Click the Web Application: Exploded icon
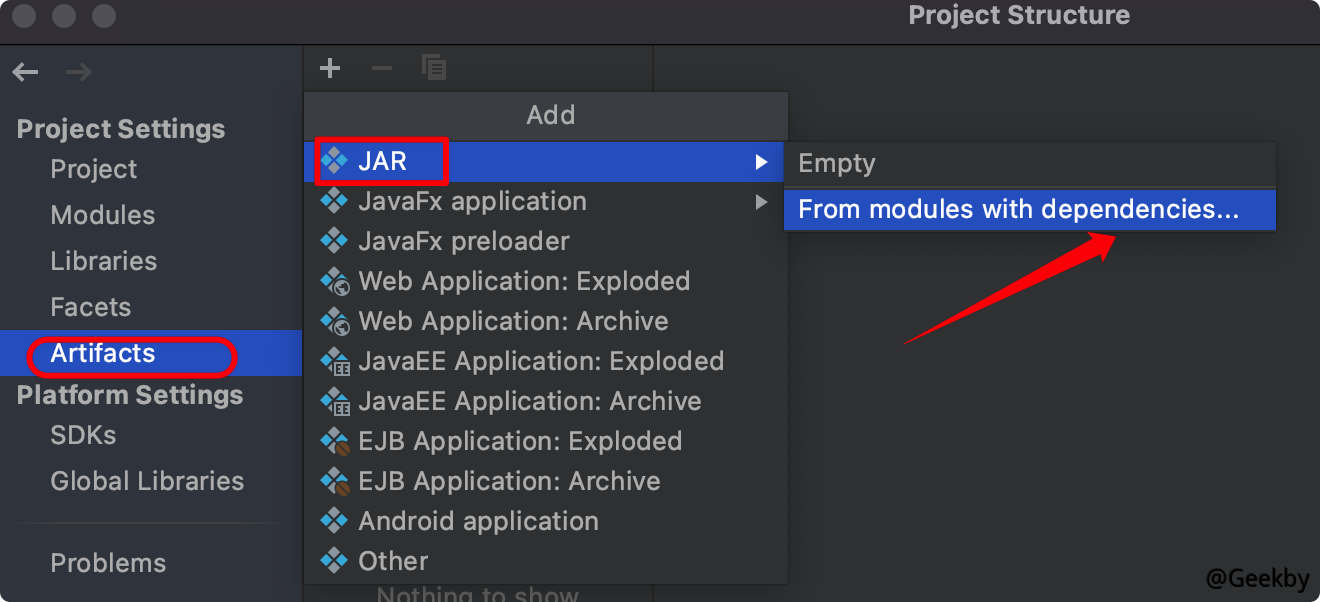 pos(334,281)
